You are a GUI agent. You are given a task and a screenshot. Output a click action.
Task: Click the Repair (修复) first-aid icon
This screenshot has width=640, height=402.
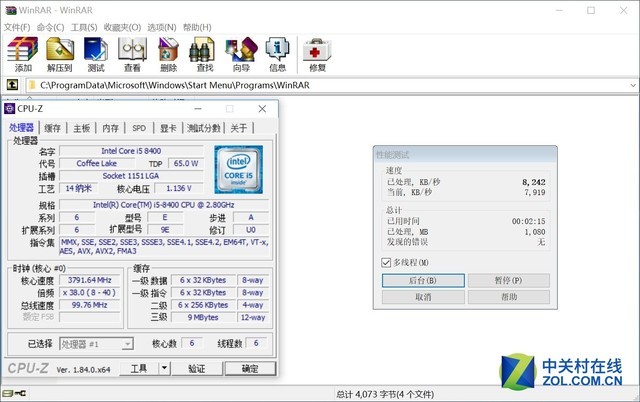pos(317,54)
